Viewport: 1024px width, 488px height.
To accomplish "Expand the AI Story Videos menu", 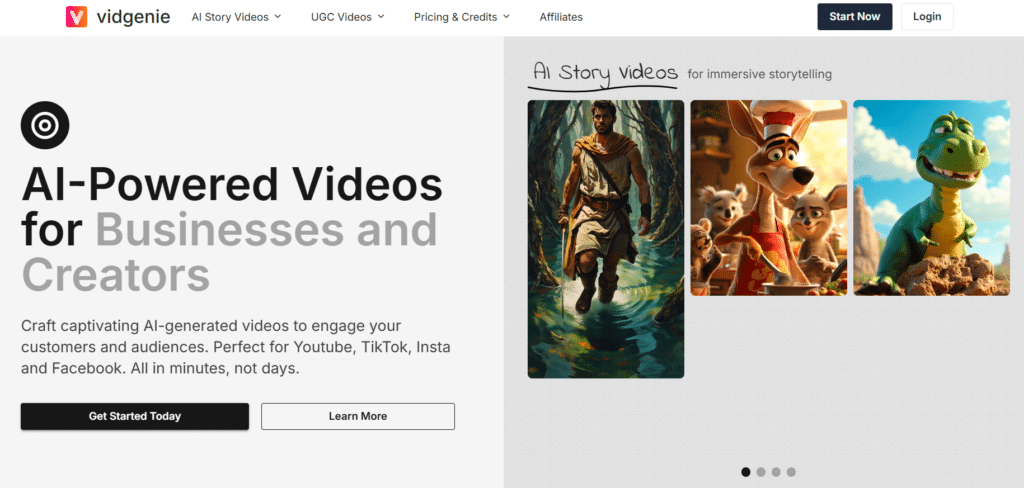I will click(236, 17).
